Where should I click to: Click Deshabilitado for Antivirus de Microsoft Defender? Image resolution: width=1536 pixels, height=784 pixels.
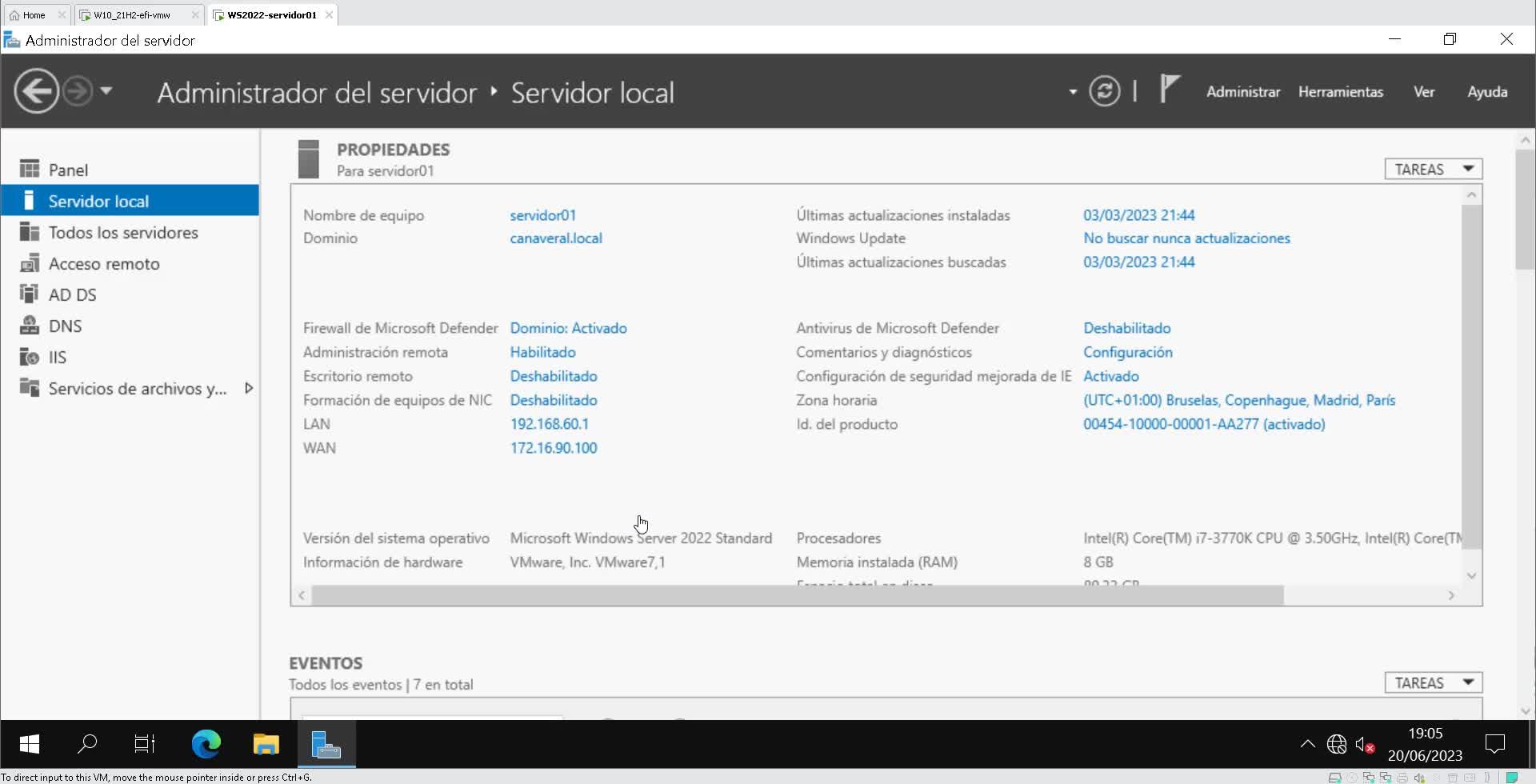pos(1127,328)
